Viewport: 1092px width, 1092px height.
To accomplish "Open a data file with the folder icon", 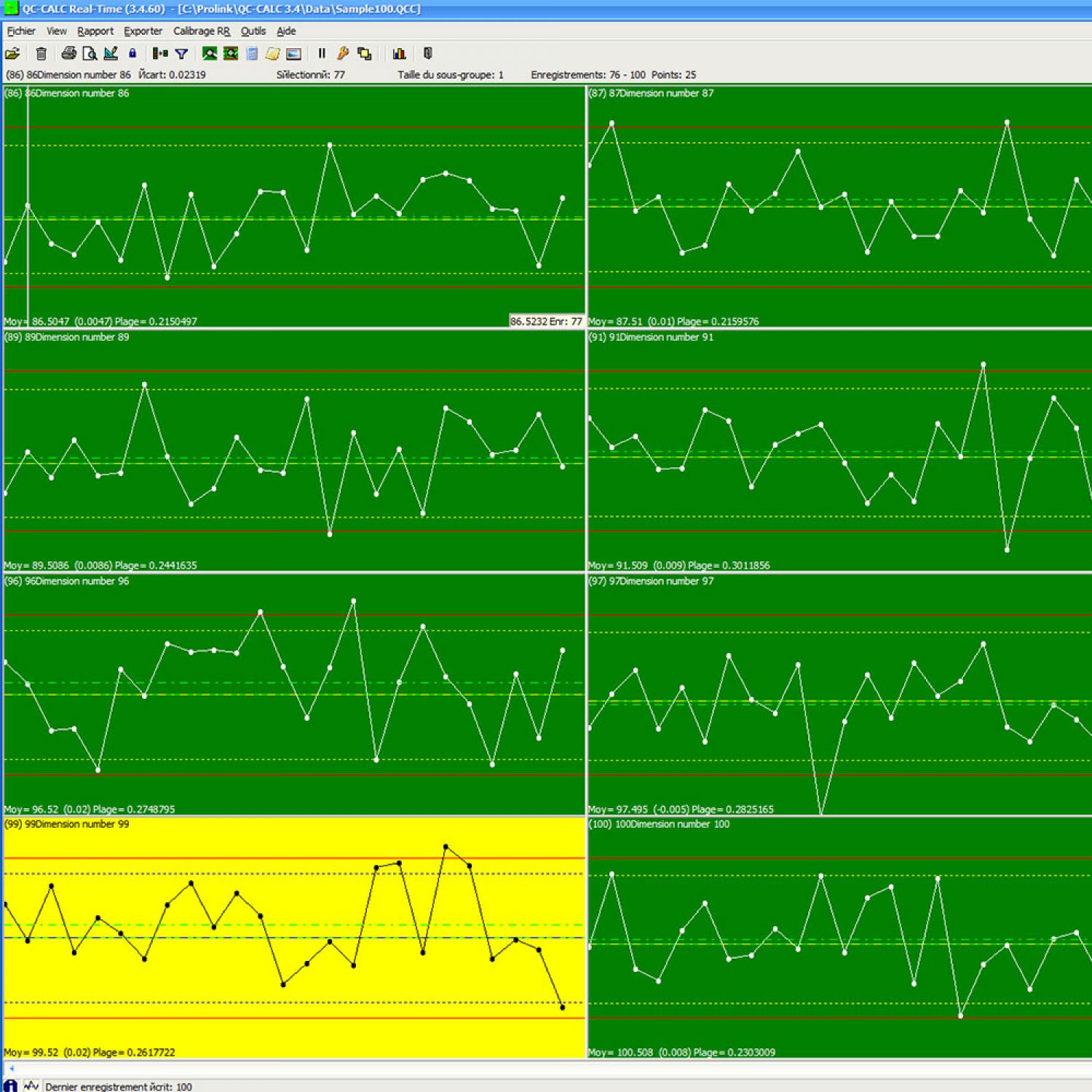I will 12,53.
